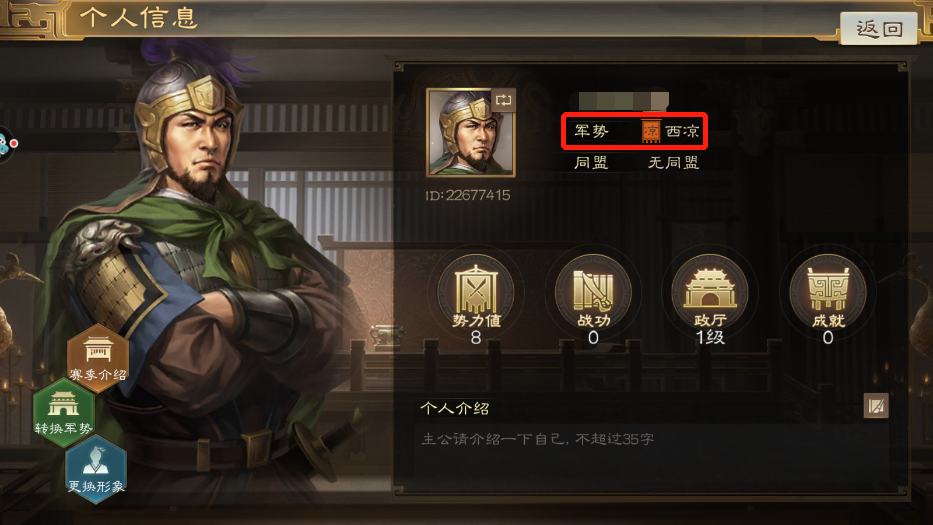Open the 更换形象 hexagon icon
Viewport: 933px width, 525px height.
(x=96, y=469)
